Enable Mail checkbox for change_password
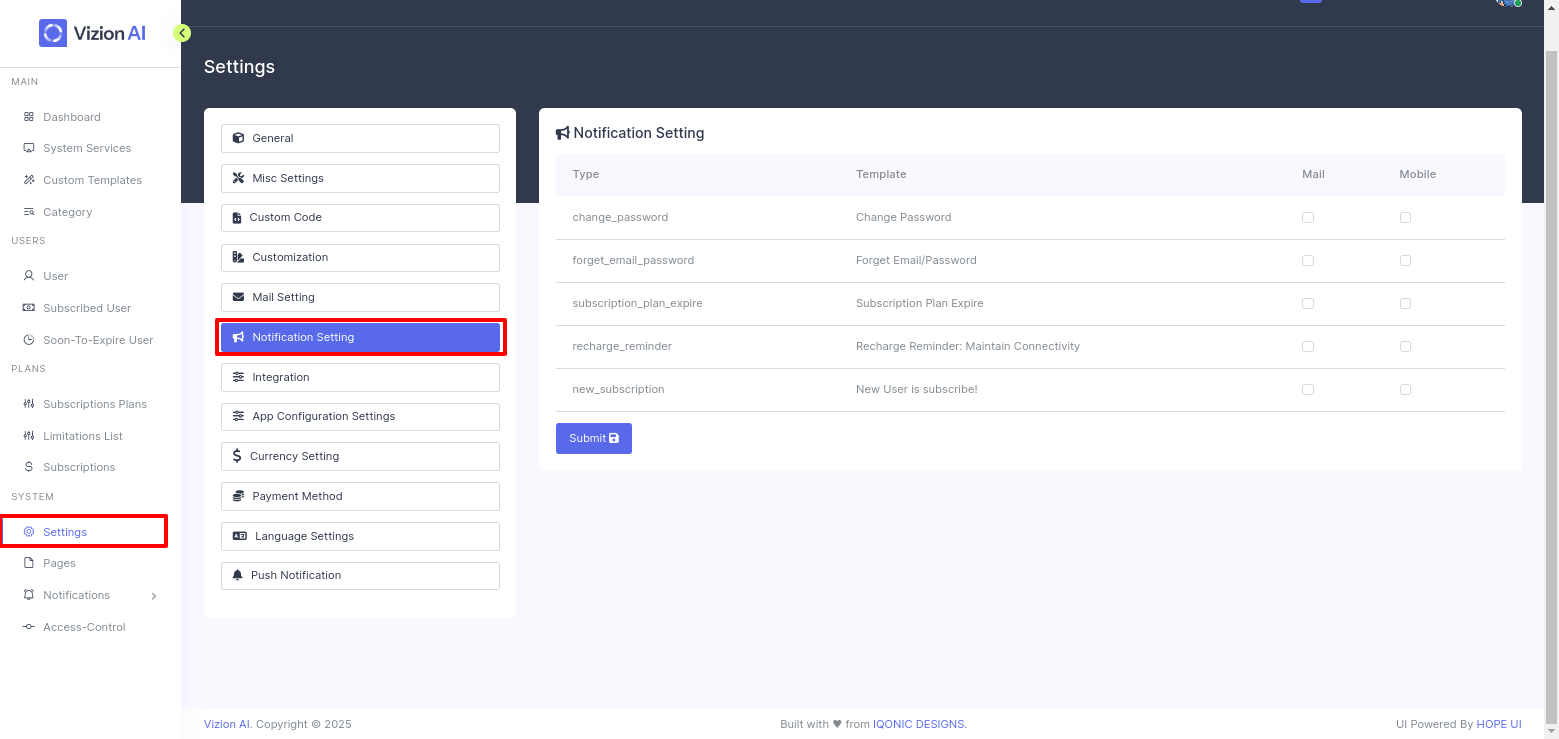Image resolution: width=1559 pixels, height=739 pixels. click(1308, 217)
